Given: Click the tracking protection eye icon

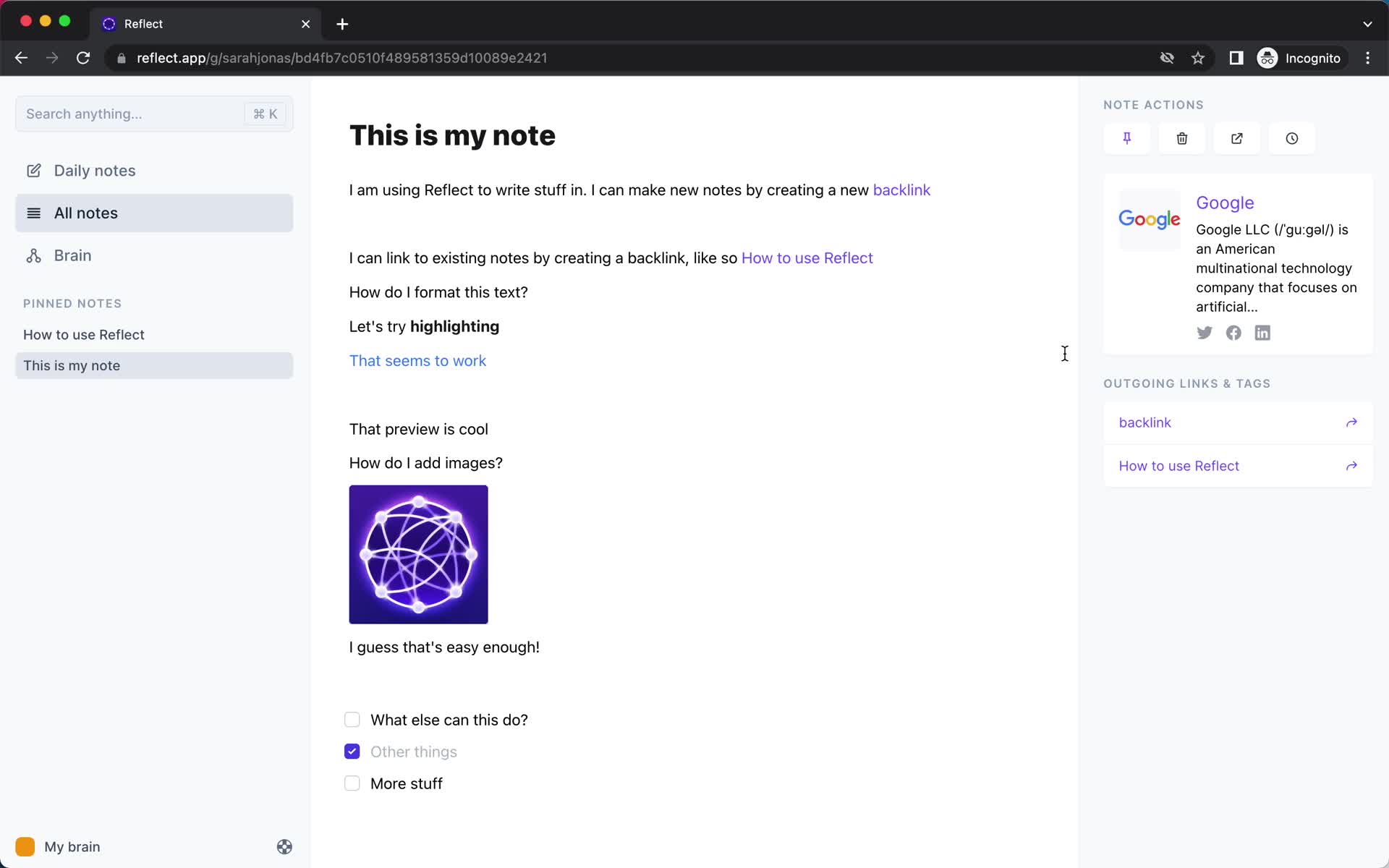Looking at the screenshot, I should click(1167, 58).
